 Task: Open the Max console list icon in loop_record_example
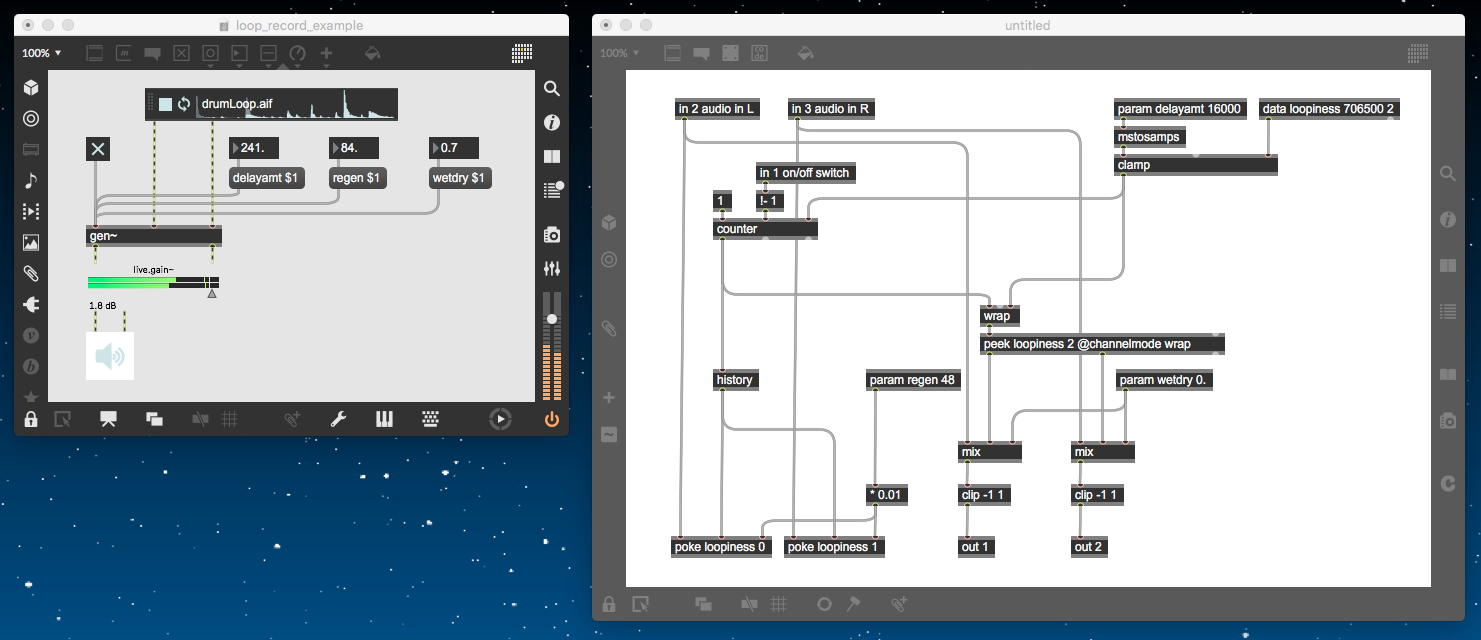click(x=551, y=189)
